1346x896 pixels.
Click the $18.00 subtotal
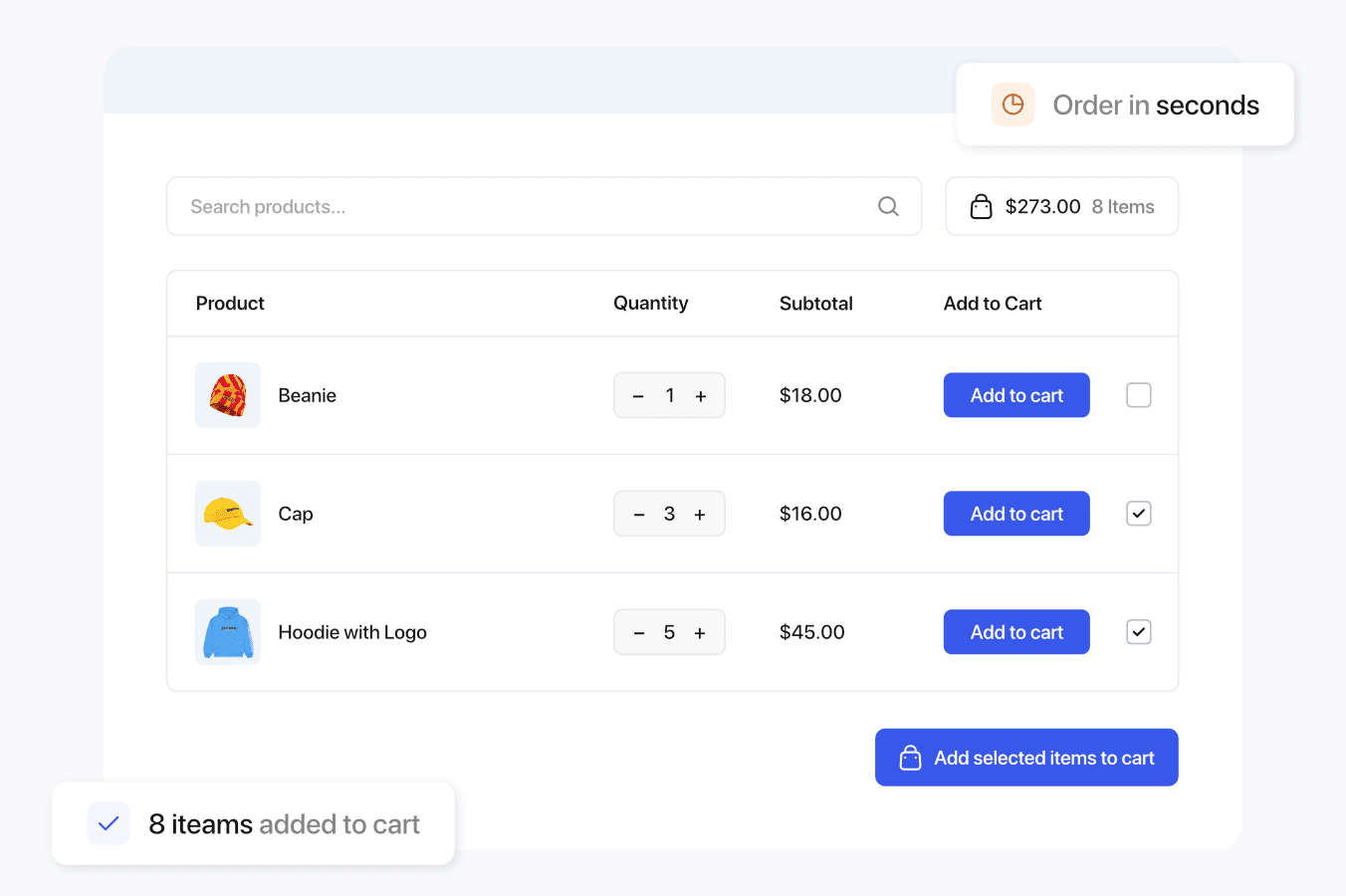point(810,395)
